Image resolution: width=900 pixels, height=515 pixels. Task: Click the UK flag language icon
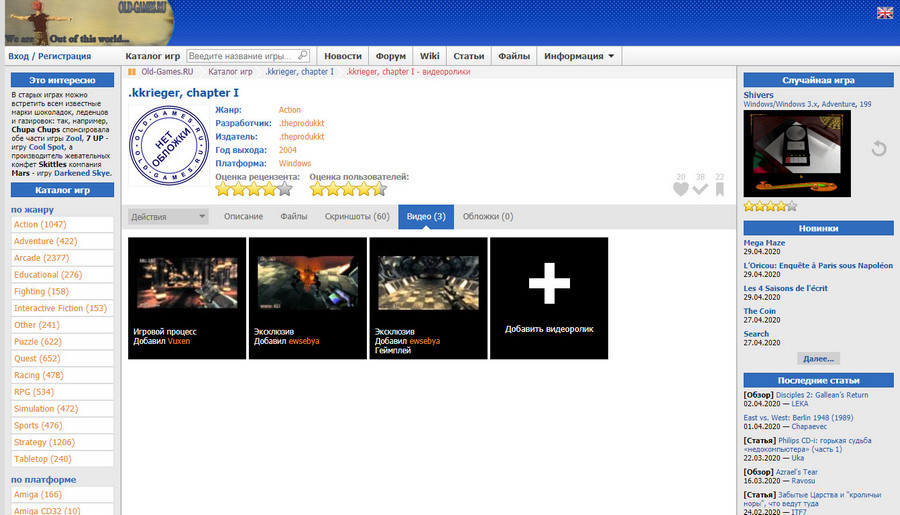click(x=885, y=13)
